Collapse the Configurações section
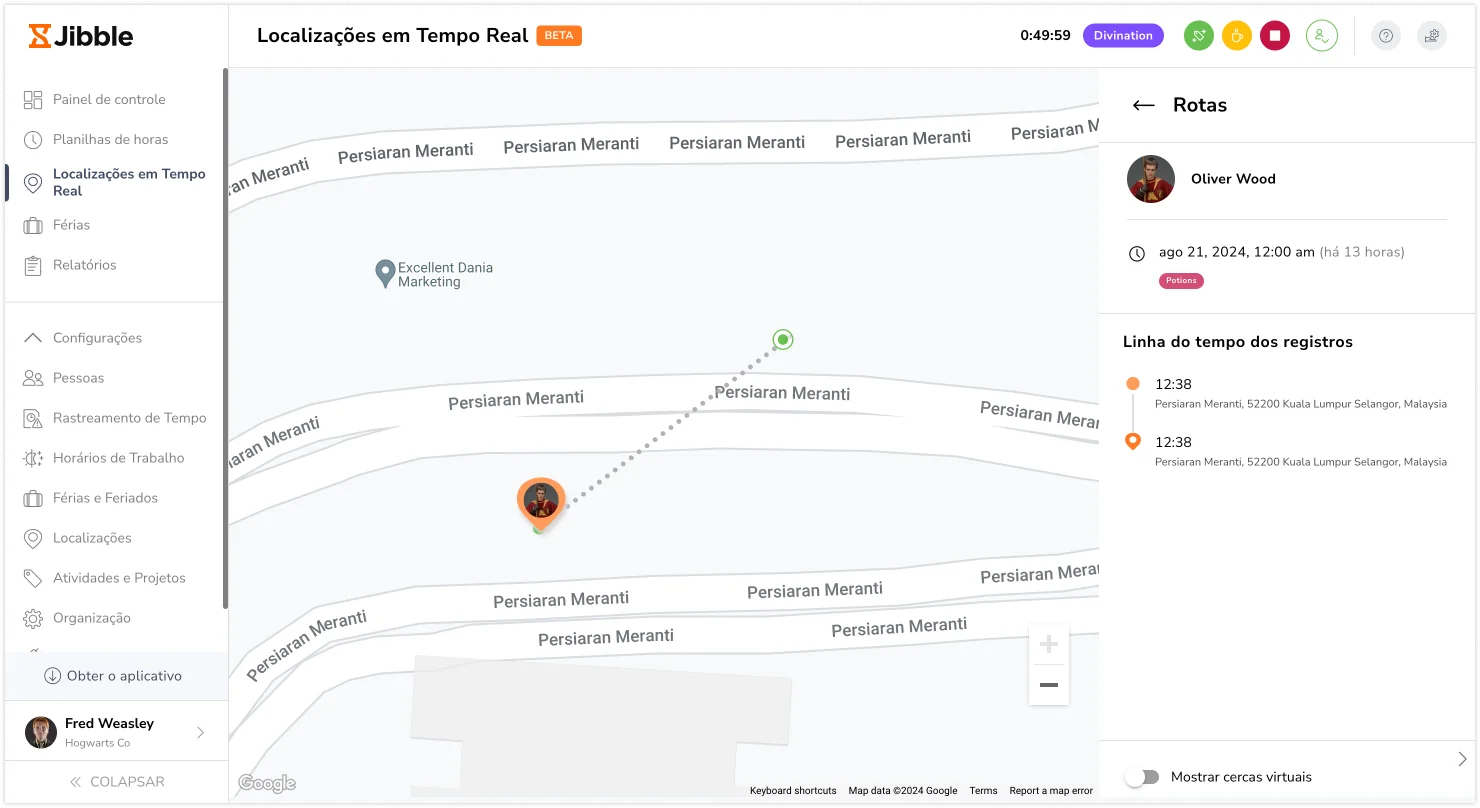1480x808 pixels. pyautogui.click(x=33, y=338)
